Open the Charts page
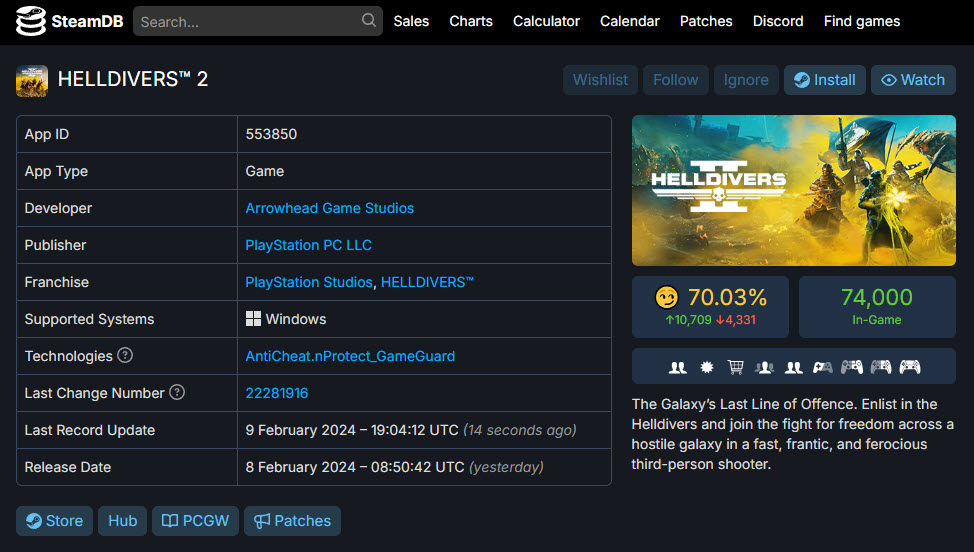 pos(471,21)
